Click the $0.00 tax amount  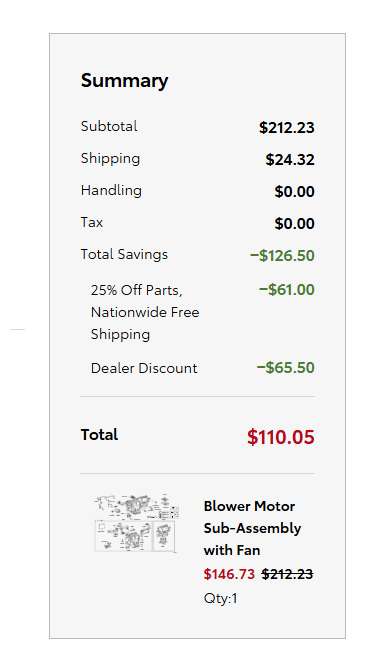pyautogui.click(x=294, y=224)
